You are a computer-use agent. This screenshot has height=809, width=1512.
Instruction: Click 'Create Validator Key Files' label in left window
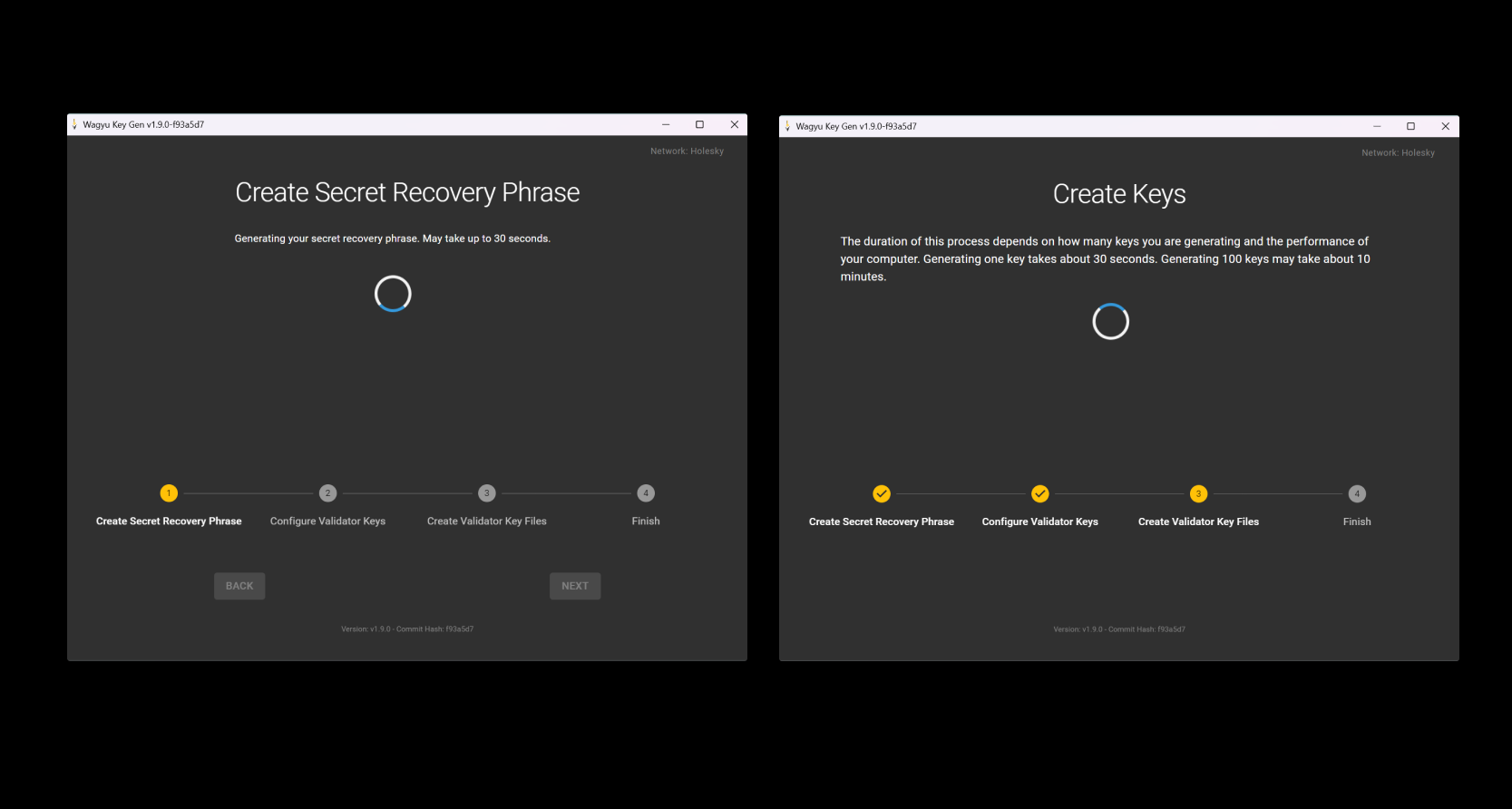(487, 521)
